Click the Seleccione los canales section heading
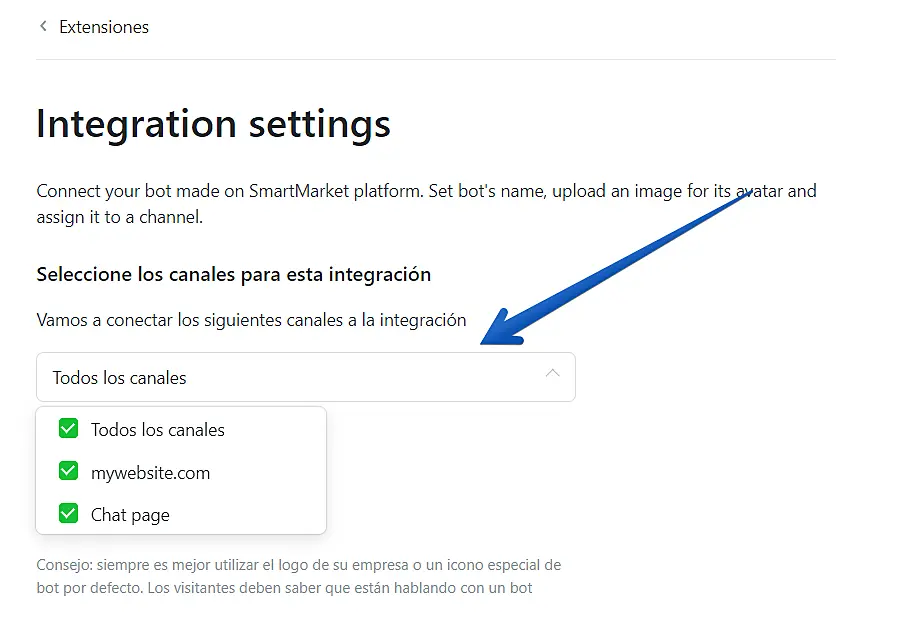Screen dimensions: 919x621 233,274
